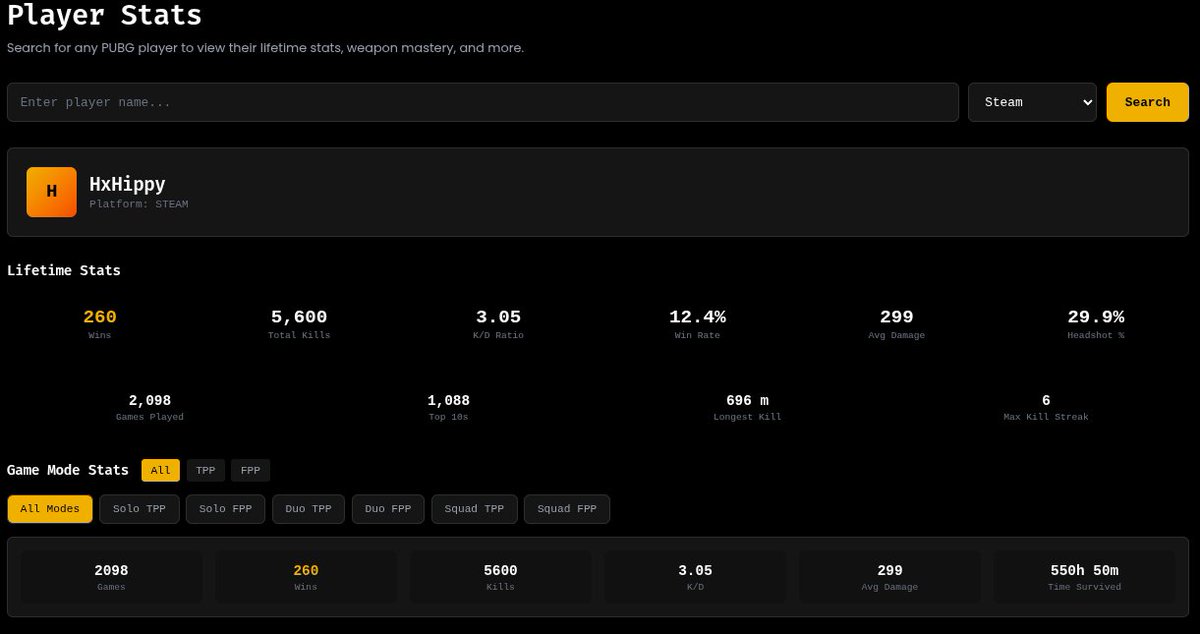Click the "Platform: STEAM" label
The width and height of the screenshot is (1200, 634).
coord(139,204)
